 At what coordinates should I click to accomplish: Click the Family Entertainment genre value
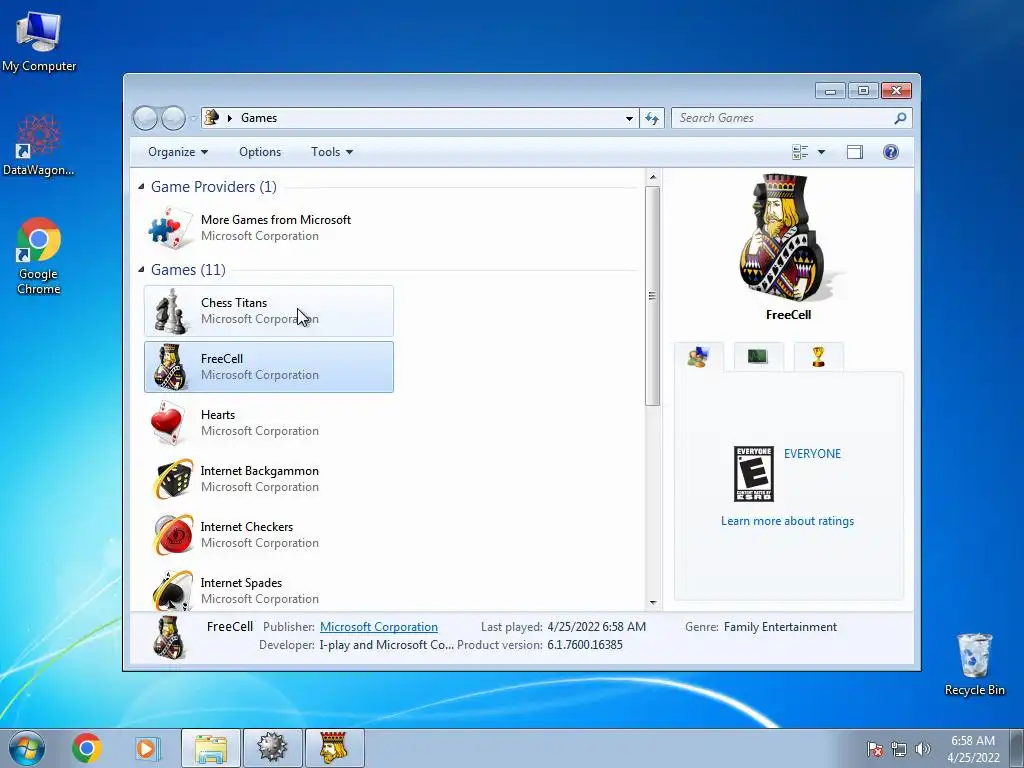780,627
